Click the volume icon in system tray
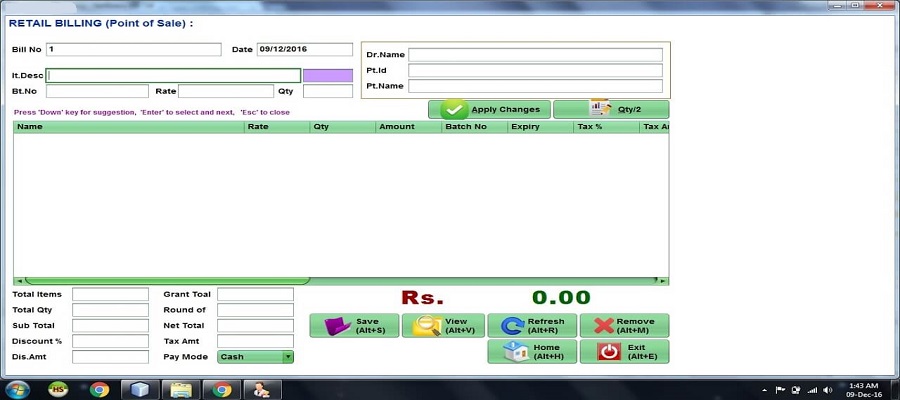Screen dimensions: 900x400 coord(826,390)
